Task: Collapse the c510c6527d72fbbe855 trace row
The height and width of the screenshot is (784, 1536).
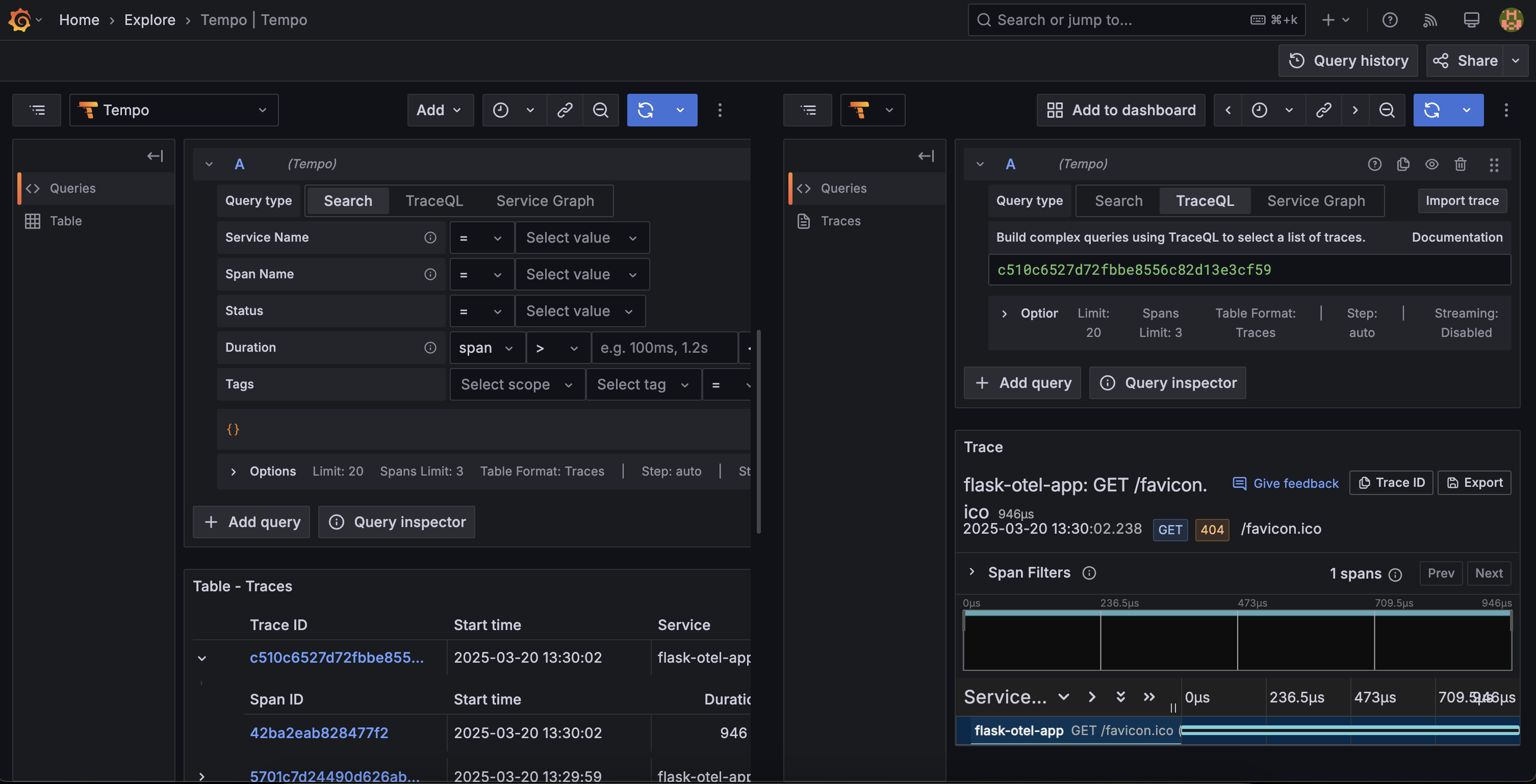Action: pos(202,658)
